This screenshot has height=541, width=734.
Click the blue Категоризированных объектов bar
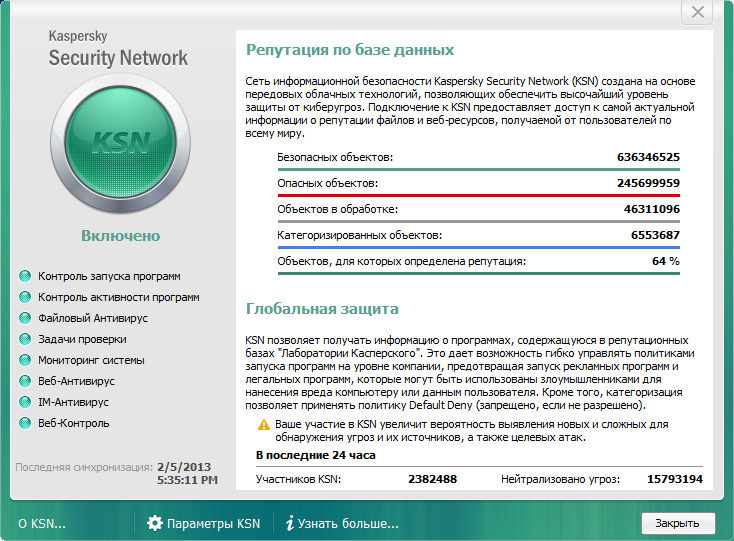478,247
